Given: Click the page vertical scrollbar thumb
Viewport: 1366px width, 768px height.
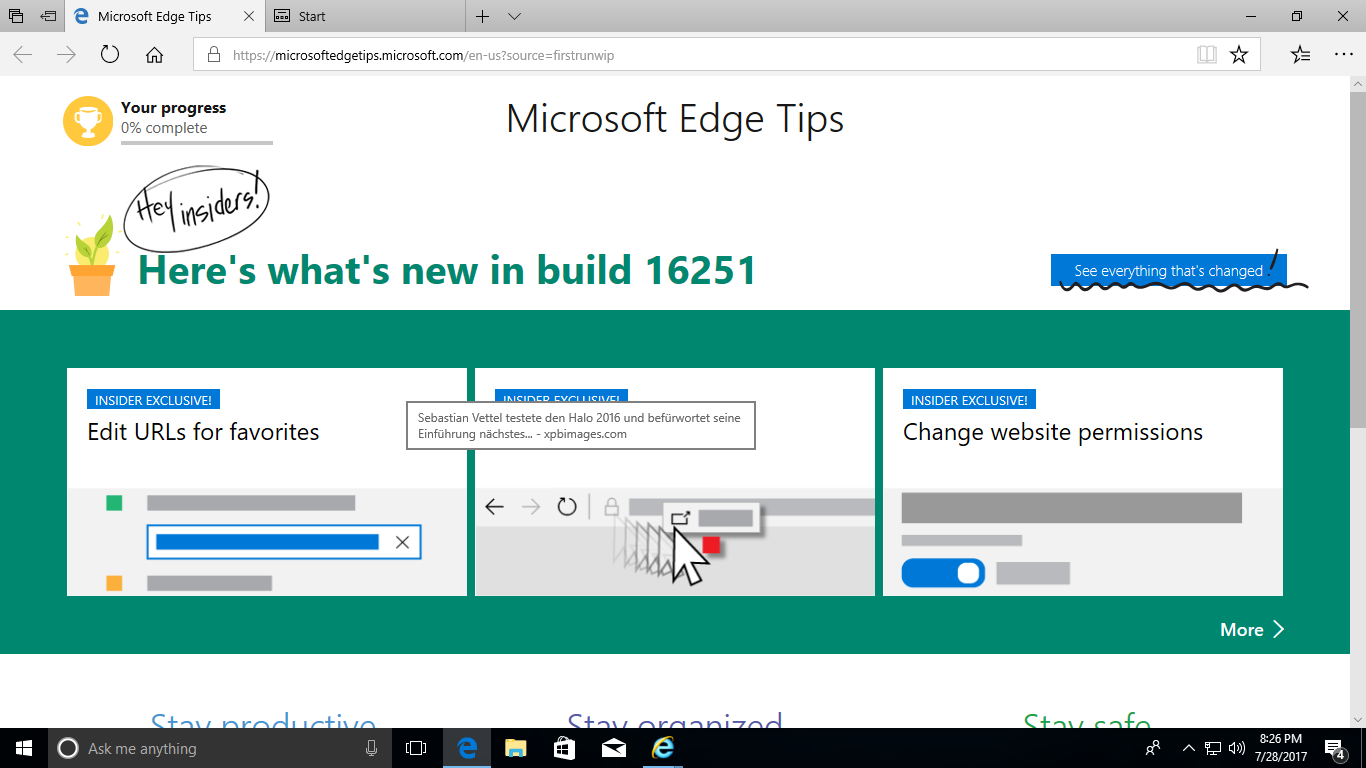Looking at the screenshot, I should tap(1357, 260).
